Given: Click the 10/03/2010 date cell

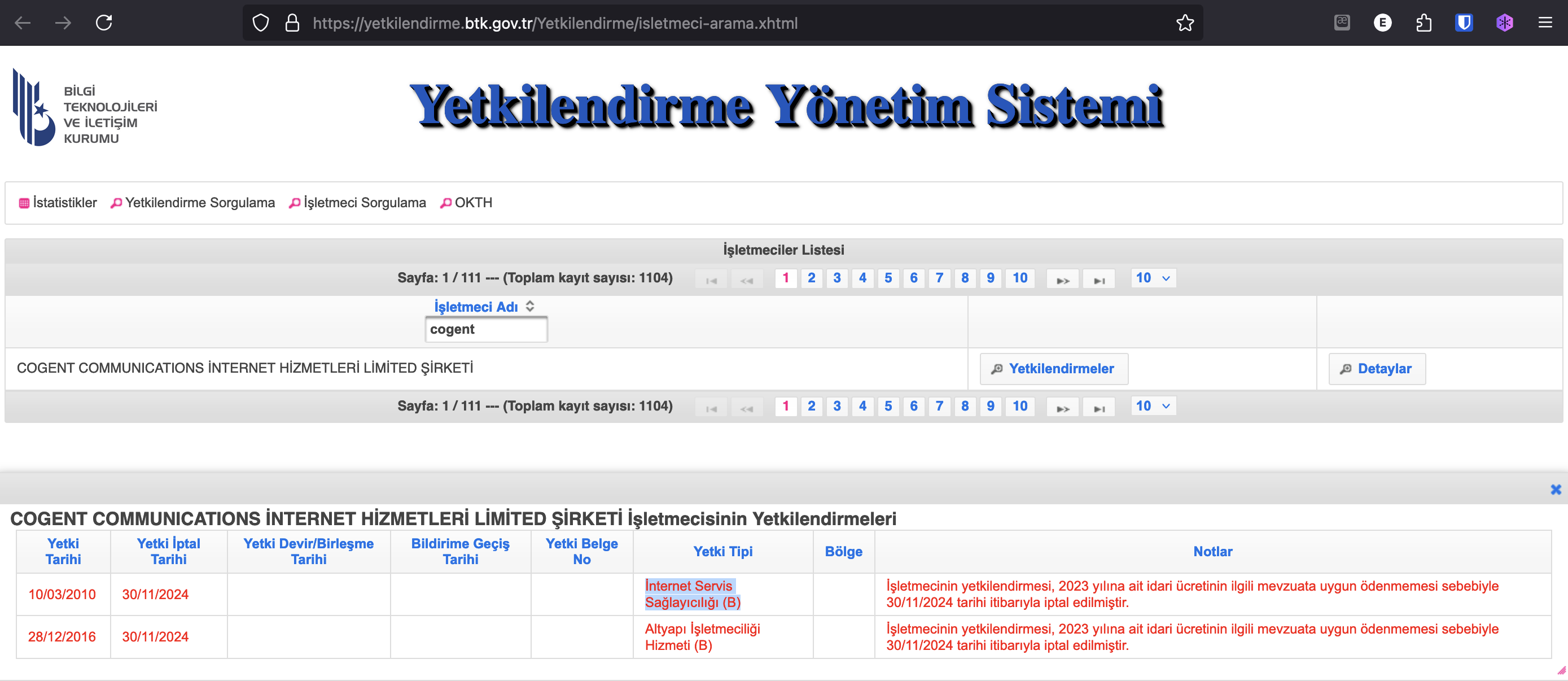Looking at the screenshot, I should 62,594.
